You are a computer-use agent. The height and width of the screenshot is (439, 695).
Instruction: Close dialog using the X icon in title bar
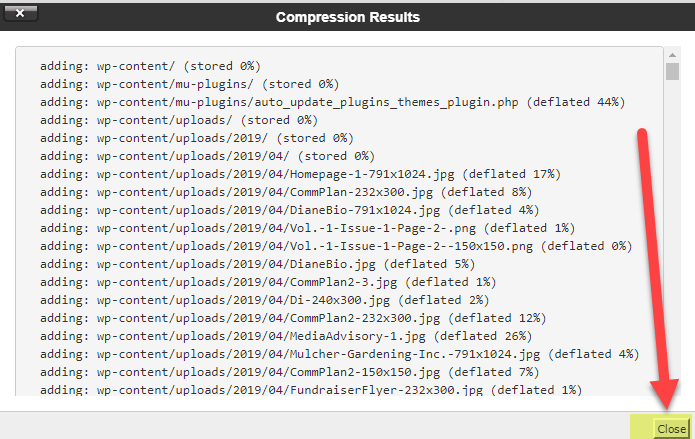pyautogui.click(x=20, y=13)
